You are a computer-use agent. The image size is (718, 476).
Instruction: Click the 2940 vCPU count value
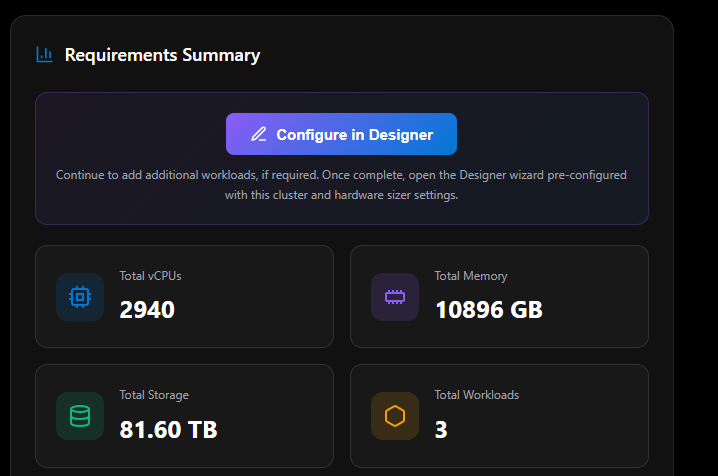147,310
